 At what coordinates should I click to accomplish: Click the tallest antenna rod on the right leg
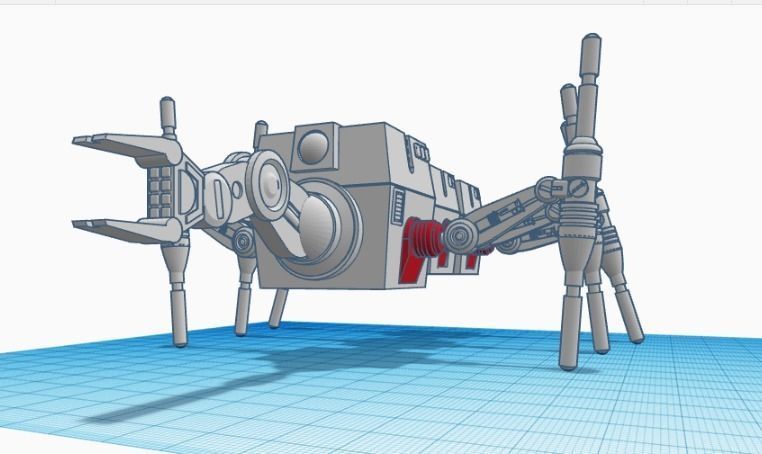coord(589,85)
